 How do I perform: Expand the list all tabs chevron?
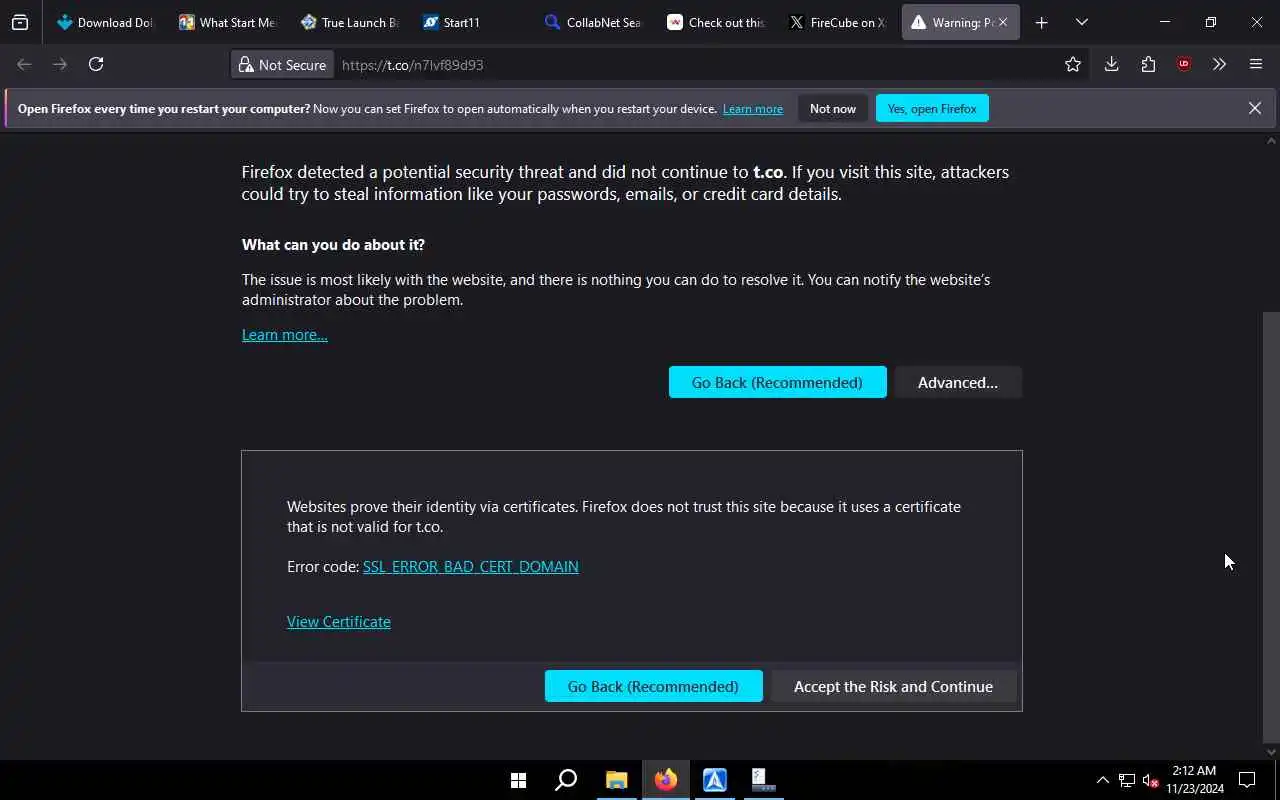pyautogui.click(x=1081, y=22)
